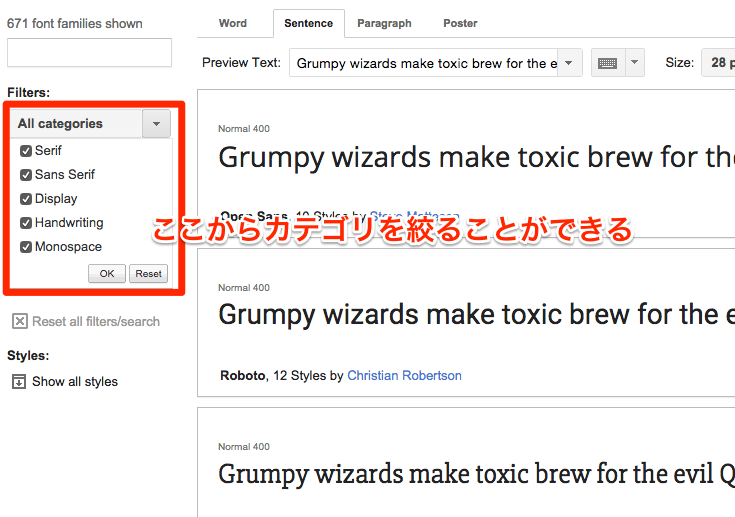Toggle the Handwriting category checkbox
735x517 pixels.
point(26,223)
